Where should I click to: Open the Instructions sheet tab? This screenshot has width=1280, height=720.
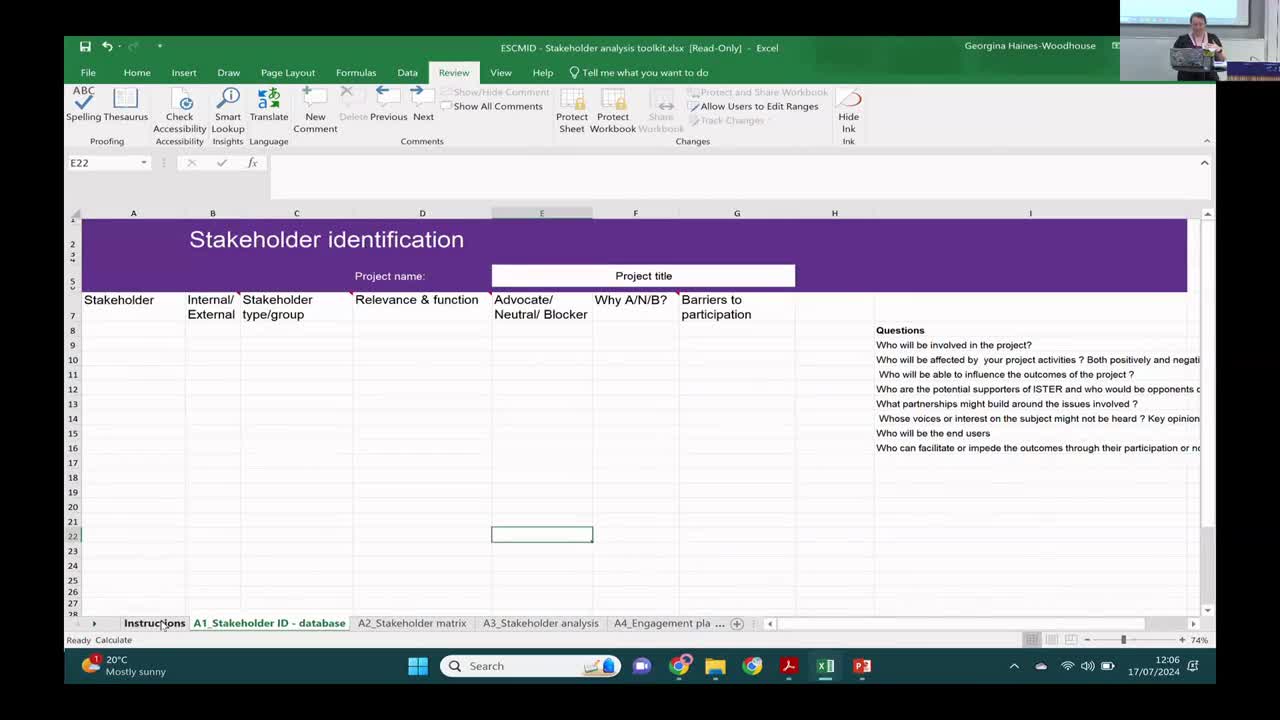coord(154,623)
